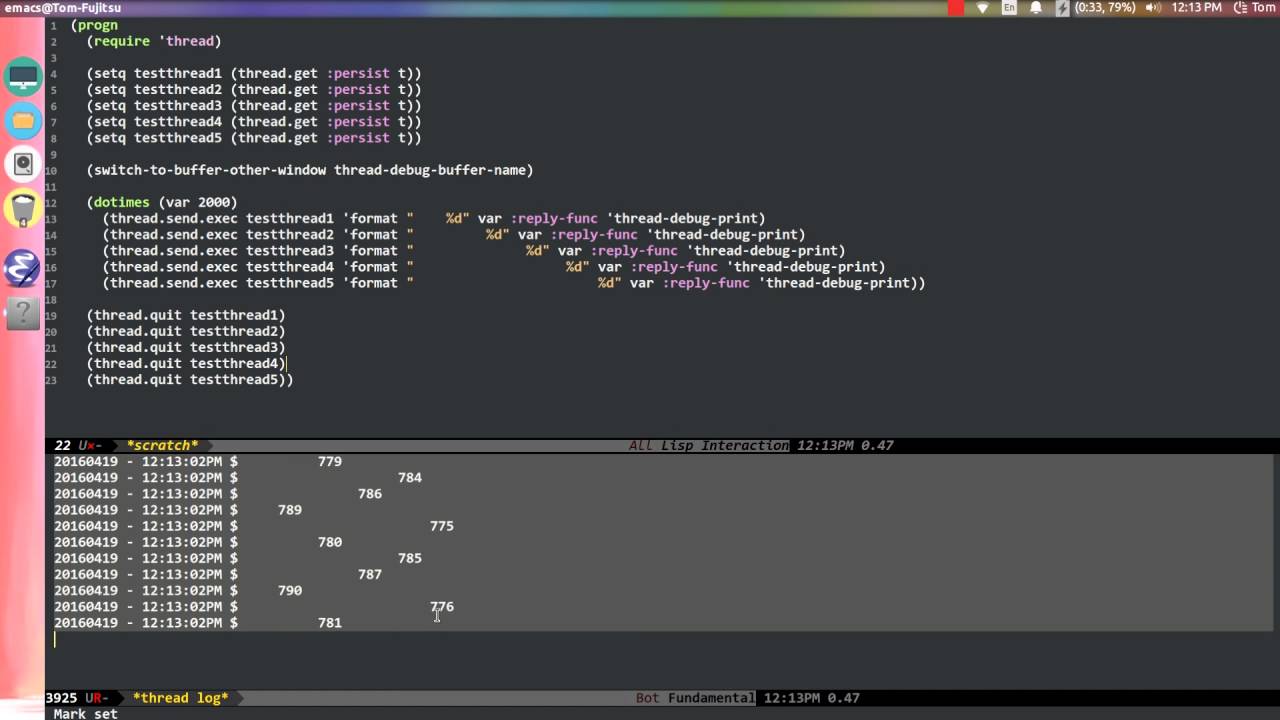
Task: Click the Emacs launcher icon in the dock
Action: pos(22,267)
